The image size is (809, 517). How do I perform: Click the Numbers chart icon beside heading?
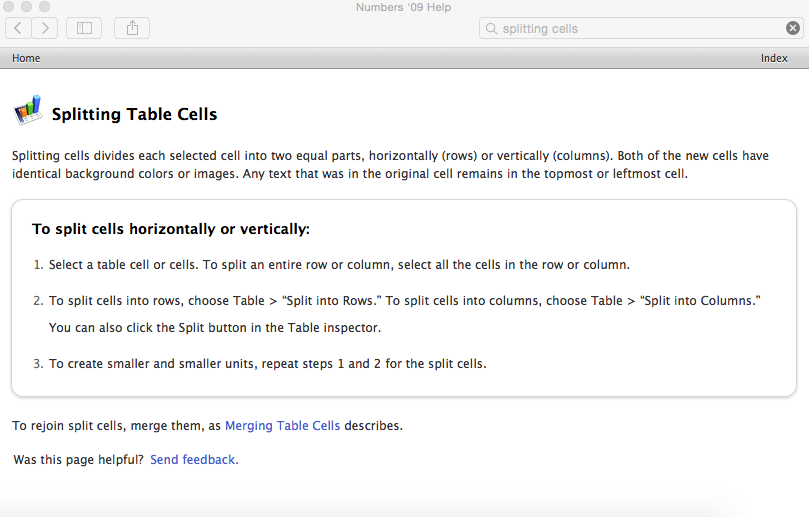[27, 110]
